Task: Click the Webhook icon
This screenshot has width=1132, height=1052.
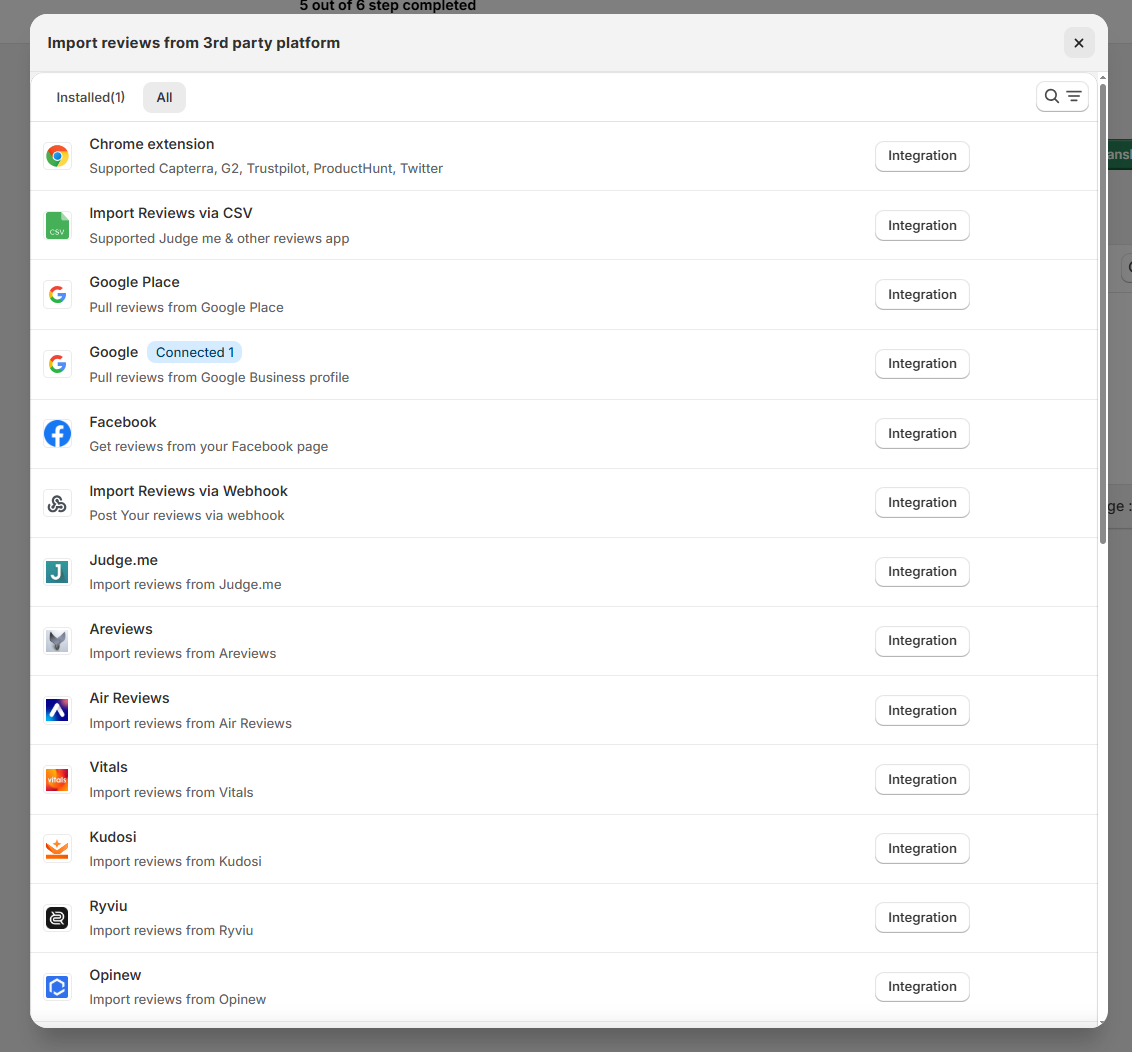Action: click(x=57, y=503)
